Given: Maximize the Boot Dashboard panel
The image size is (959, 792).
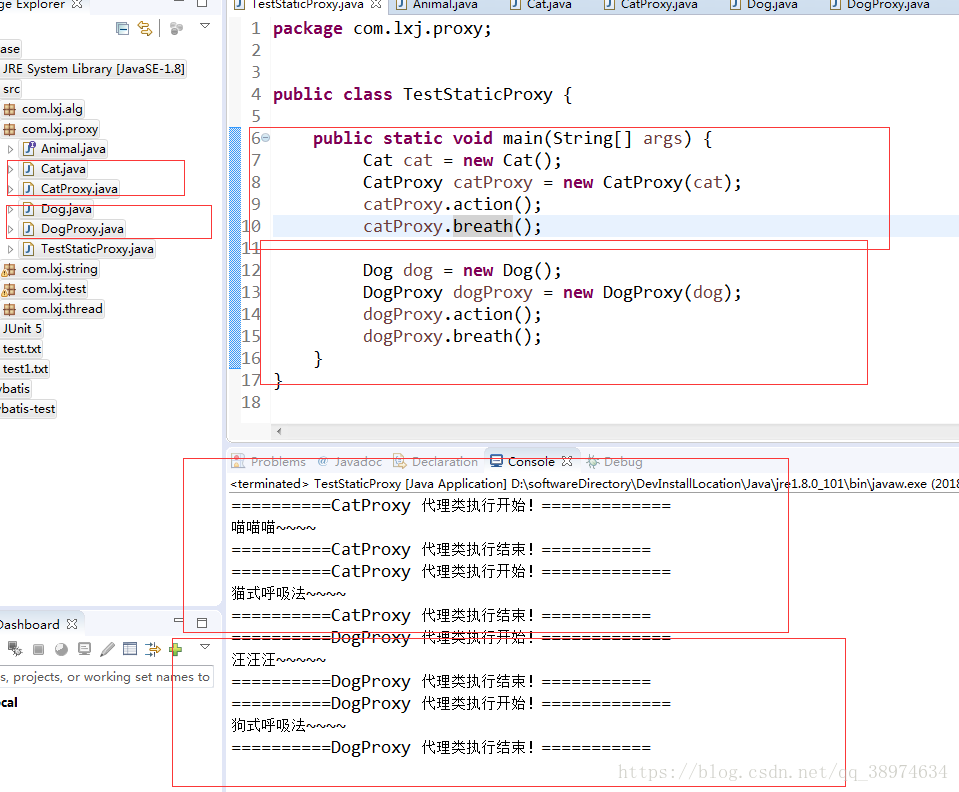Looking at the screenshot, I should (x=202, y=623).
